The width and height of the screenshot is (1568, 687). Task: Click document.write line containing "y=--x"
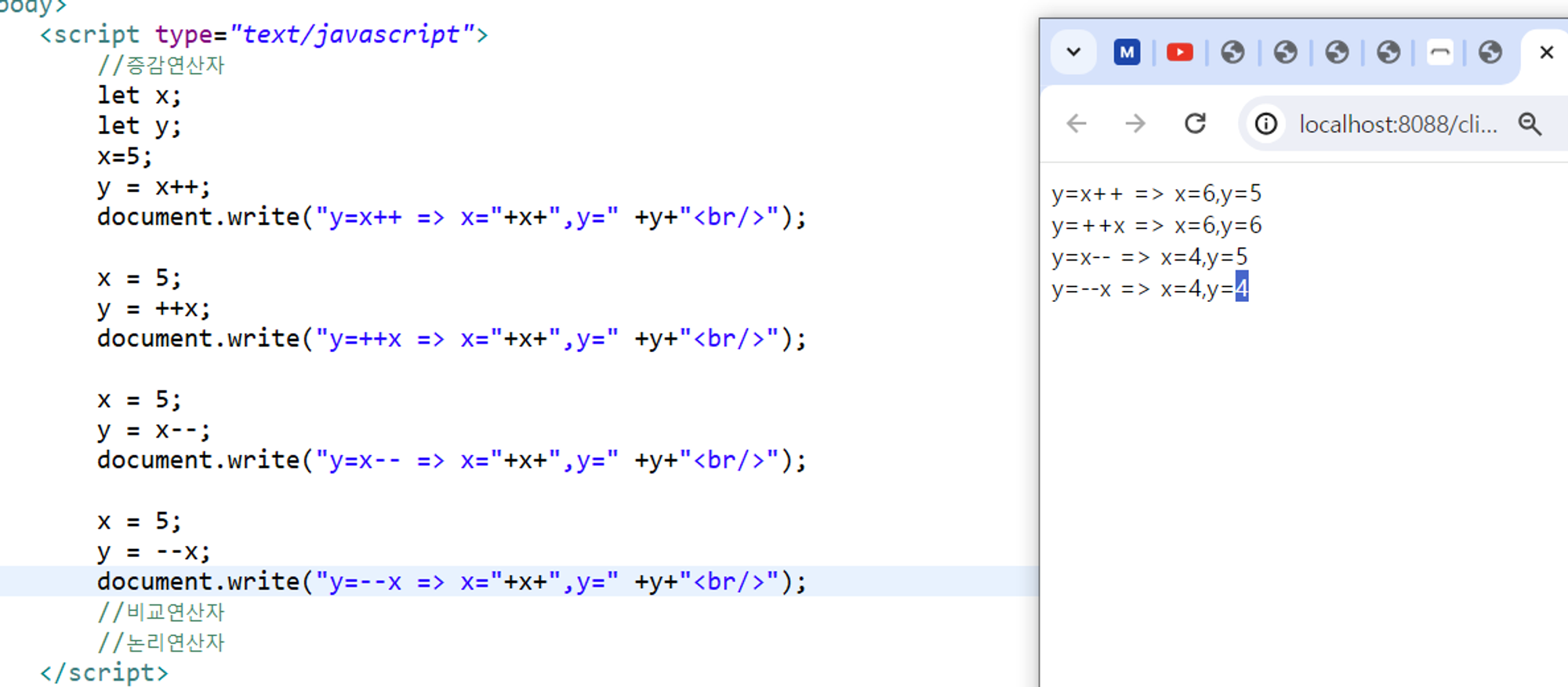click(x=452, y=582)
